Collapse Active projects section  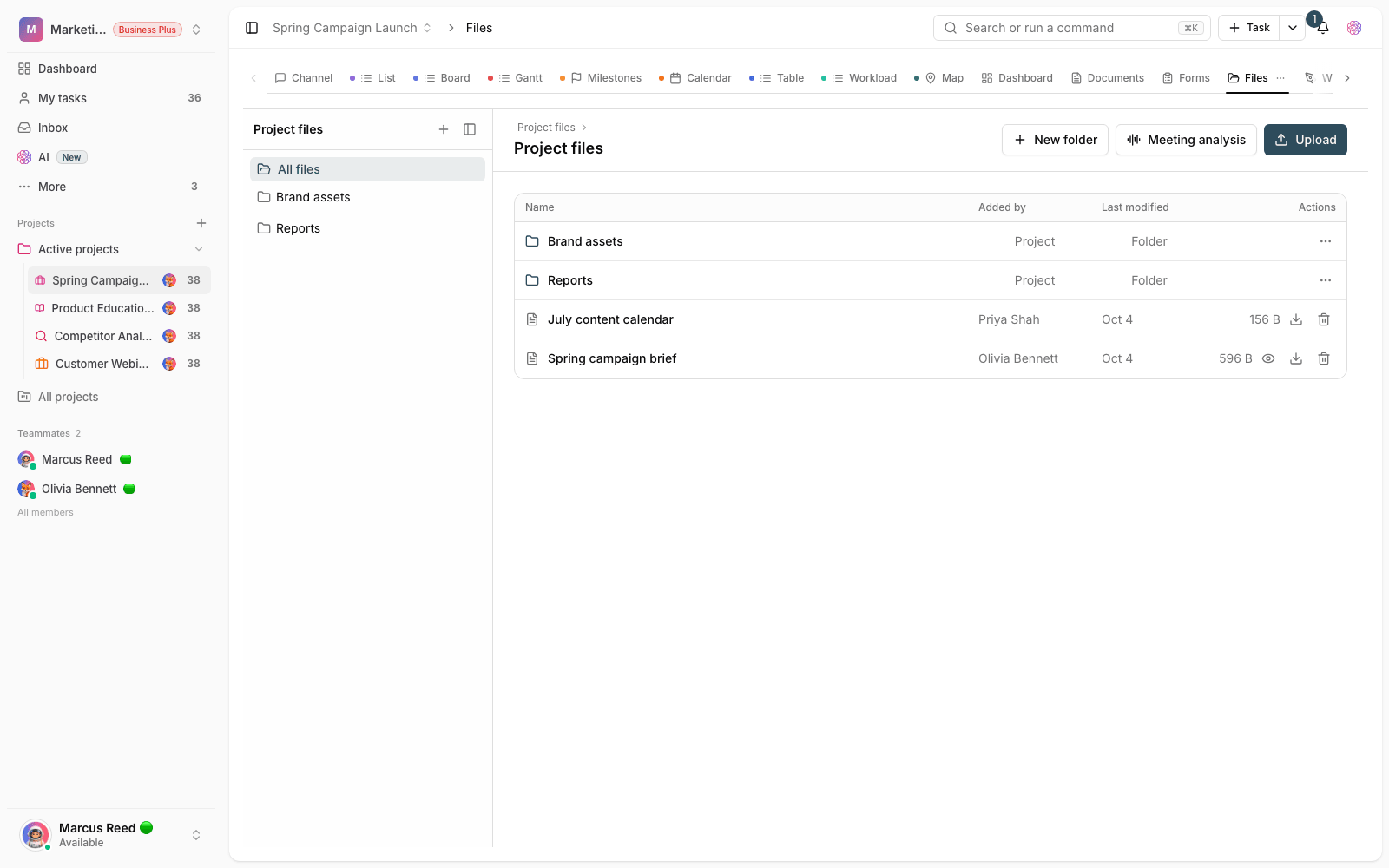coord(199,249)
